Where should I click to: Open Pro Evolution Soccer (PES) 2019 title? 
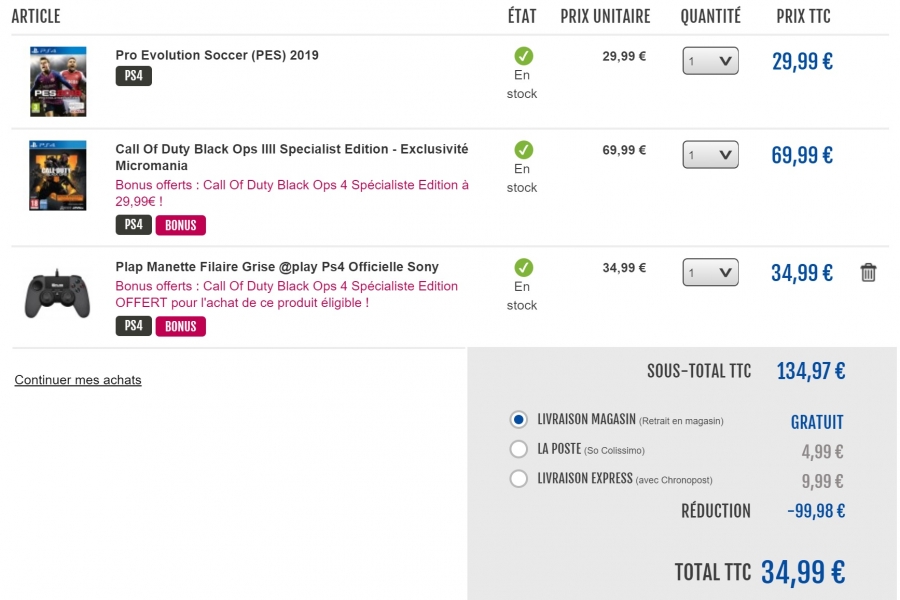[217, 55]
